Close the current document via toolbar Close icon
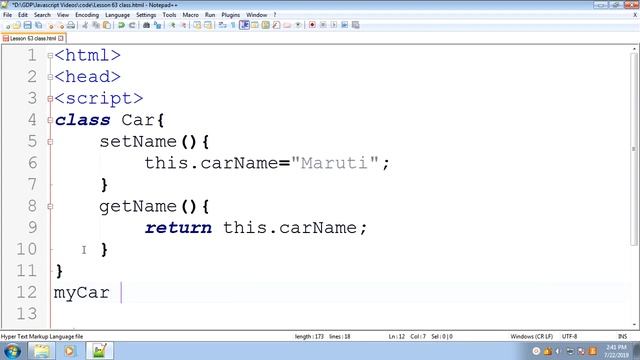Image resolution: width=640 pixels, height=360 pixels. pyautogui.click(x=51, y=25)
